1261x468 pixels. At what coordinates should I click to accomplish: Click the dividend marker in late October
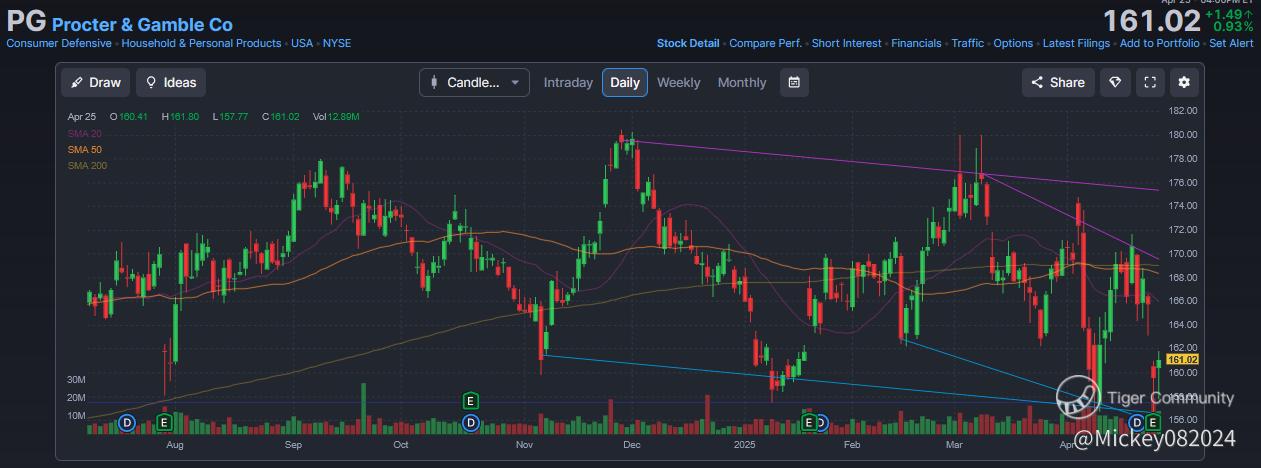(471, 423)
